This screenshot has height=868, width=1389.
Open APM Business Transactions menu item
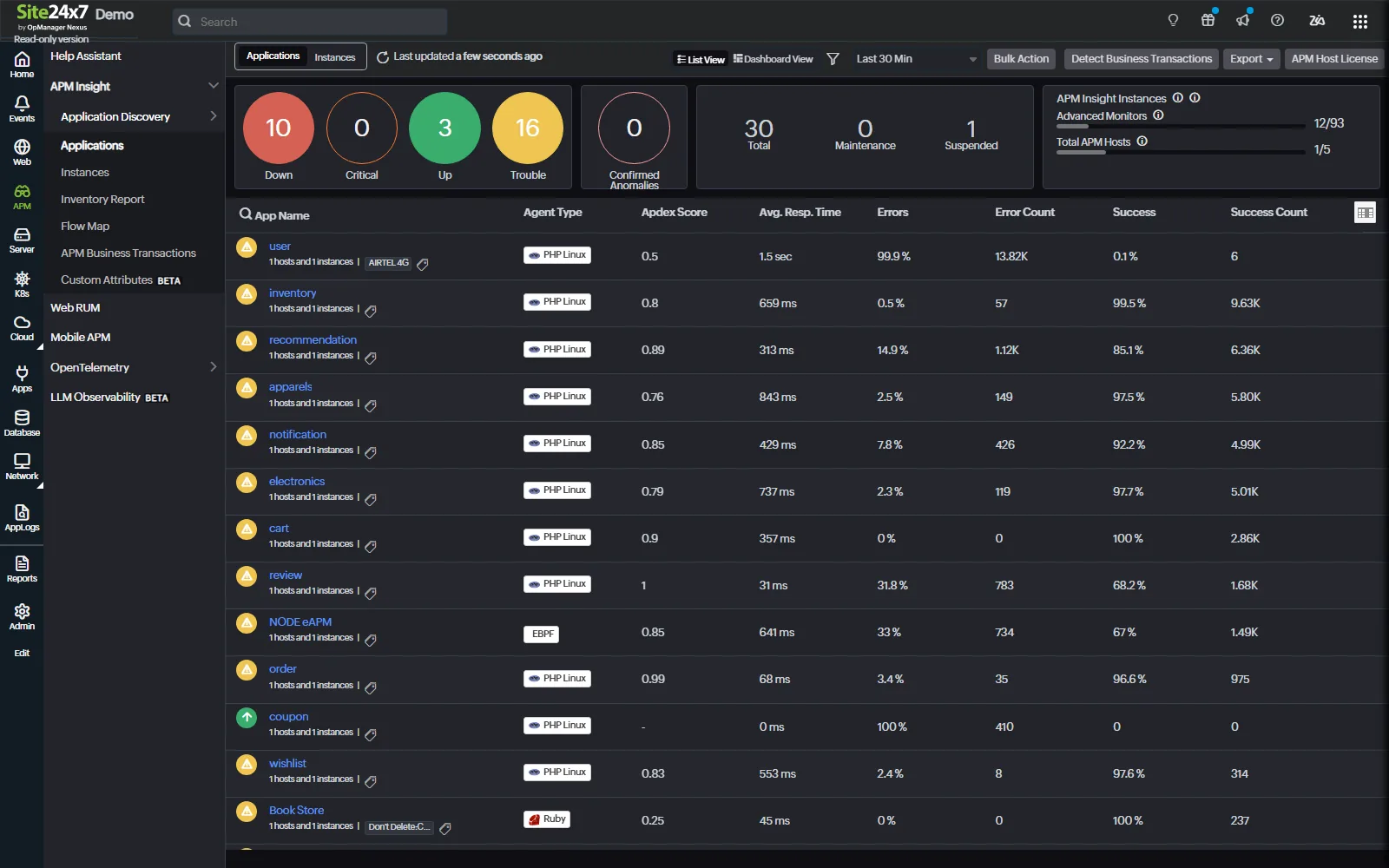click(128, 253)
